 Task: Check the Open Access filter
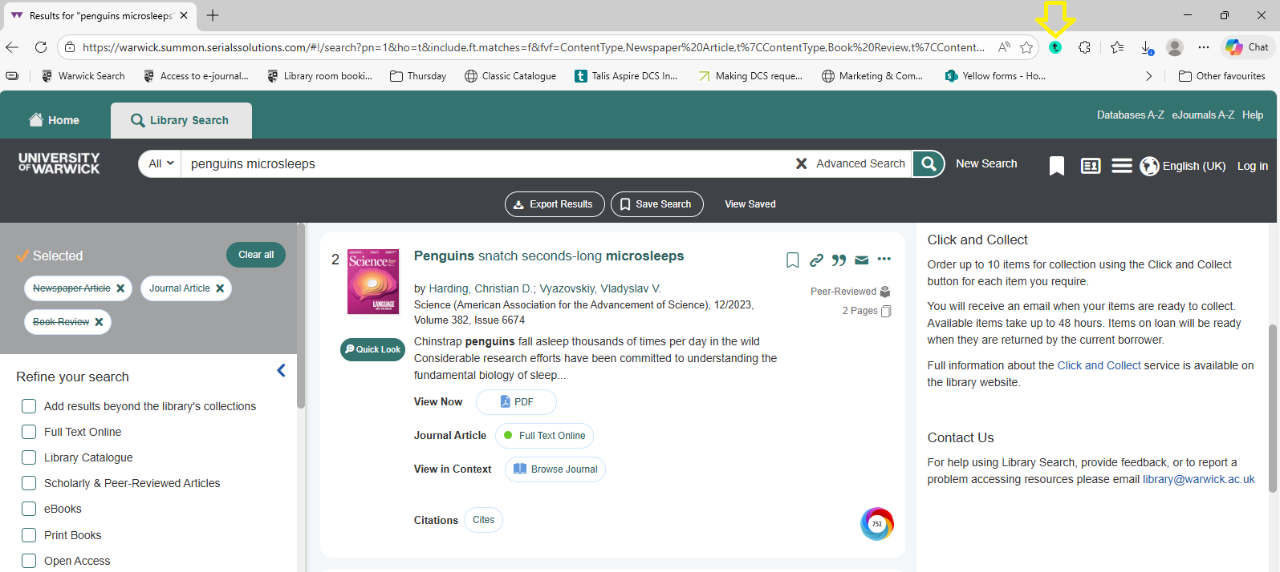(29, 561)
